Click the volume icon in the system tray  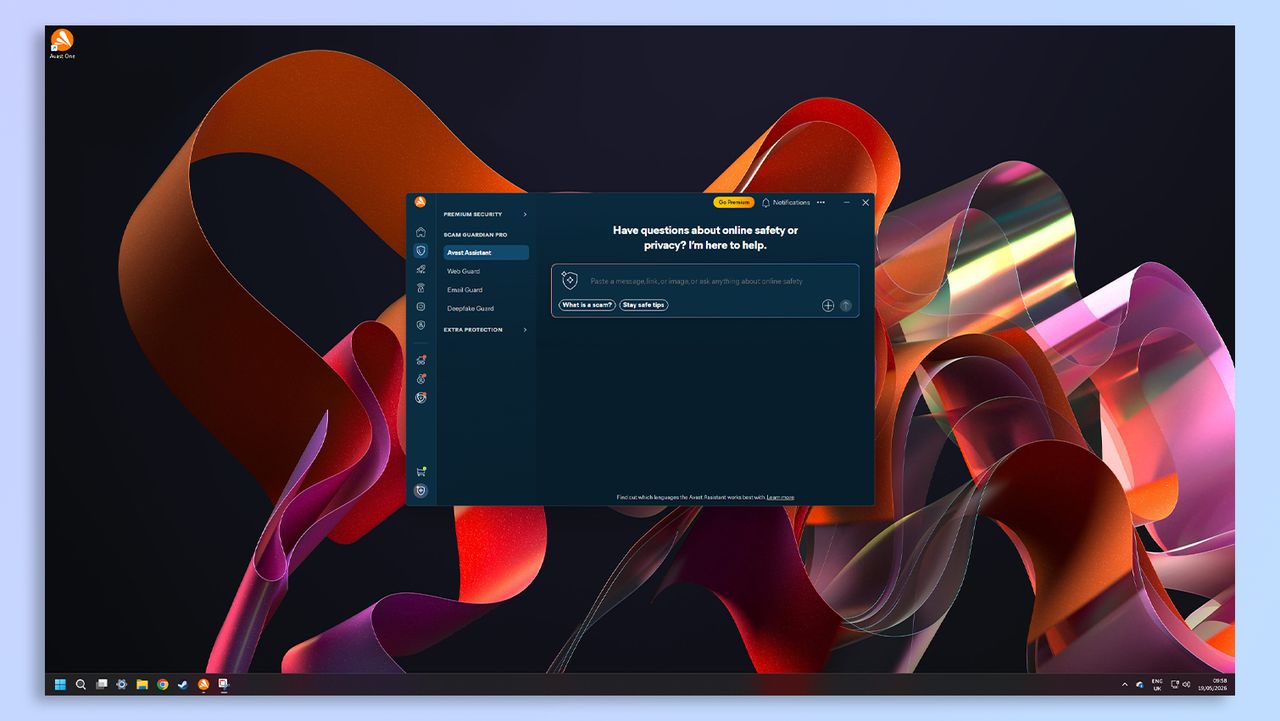click(x=1186, y=684)
